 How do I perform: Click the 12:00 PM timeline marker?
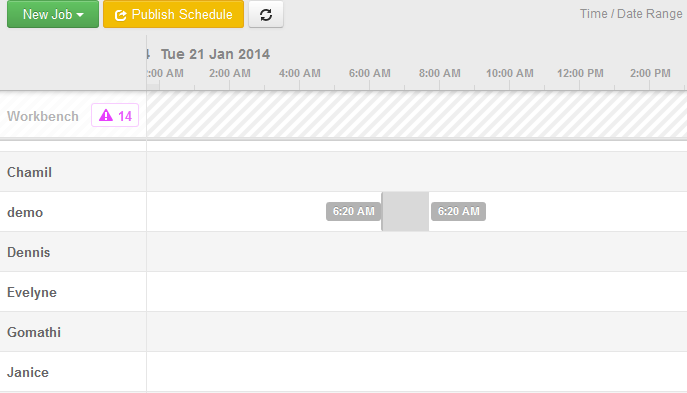(x=580, y=73)
